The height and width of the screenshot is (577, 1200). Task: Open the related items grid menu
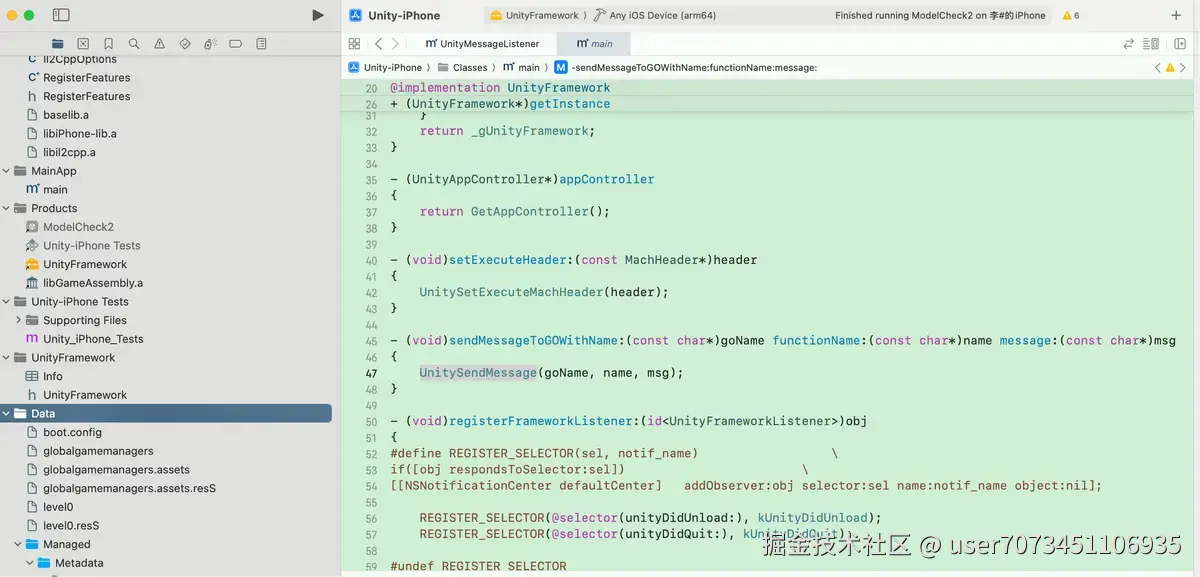click(x=354, y=44)
